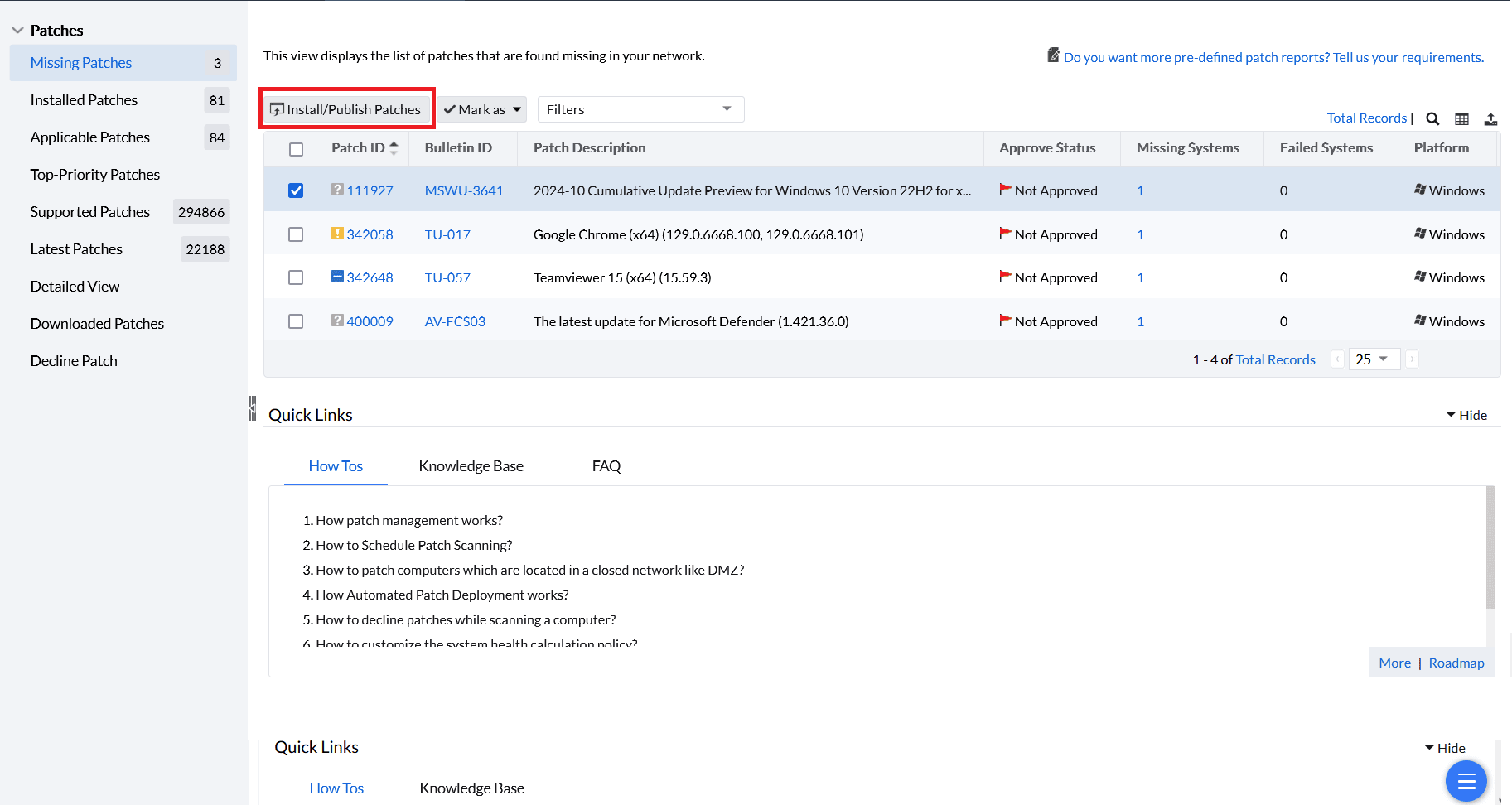
Task: Click the sort arrows on Patch ID column
Action: coord(394,148)
